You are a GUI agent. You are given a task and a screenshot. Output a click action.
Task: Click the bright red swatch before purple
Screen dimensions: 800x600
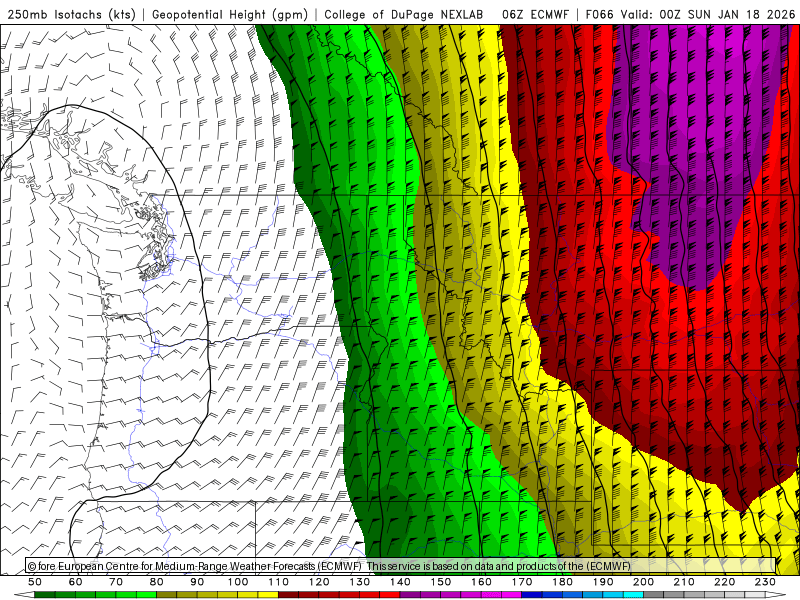390,594
